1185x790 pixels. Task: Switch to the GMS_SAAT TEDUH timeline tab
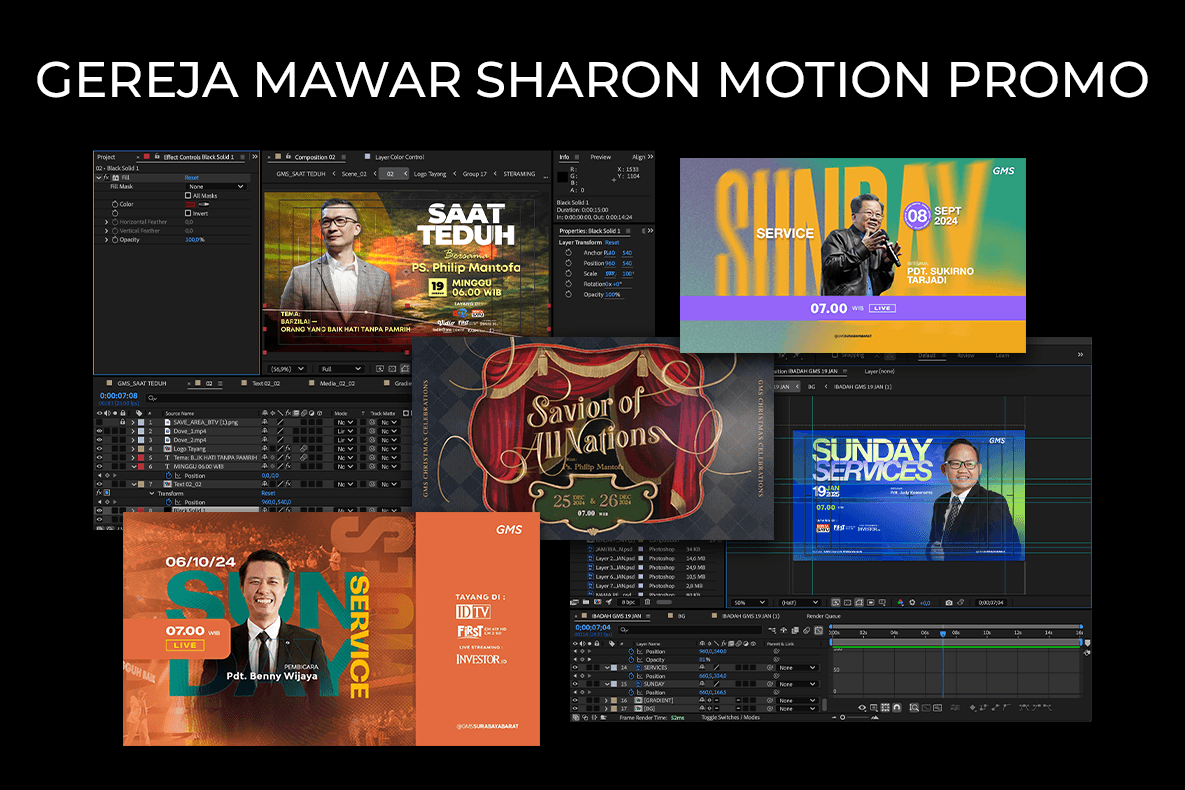pos(142,383)
